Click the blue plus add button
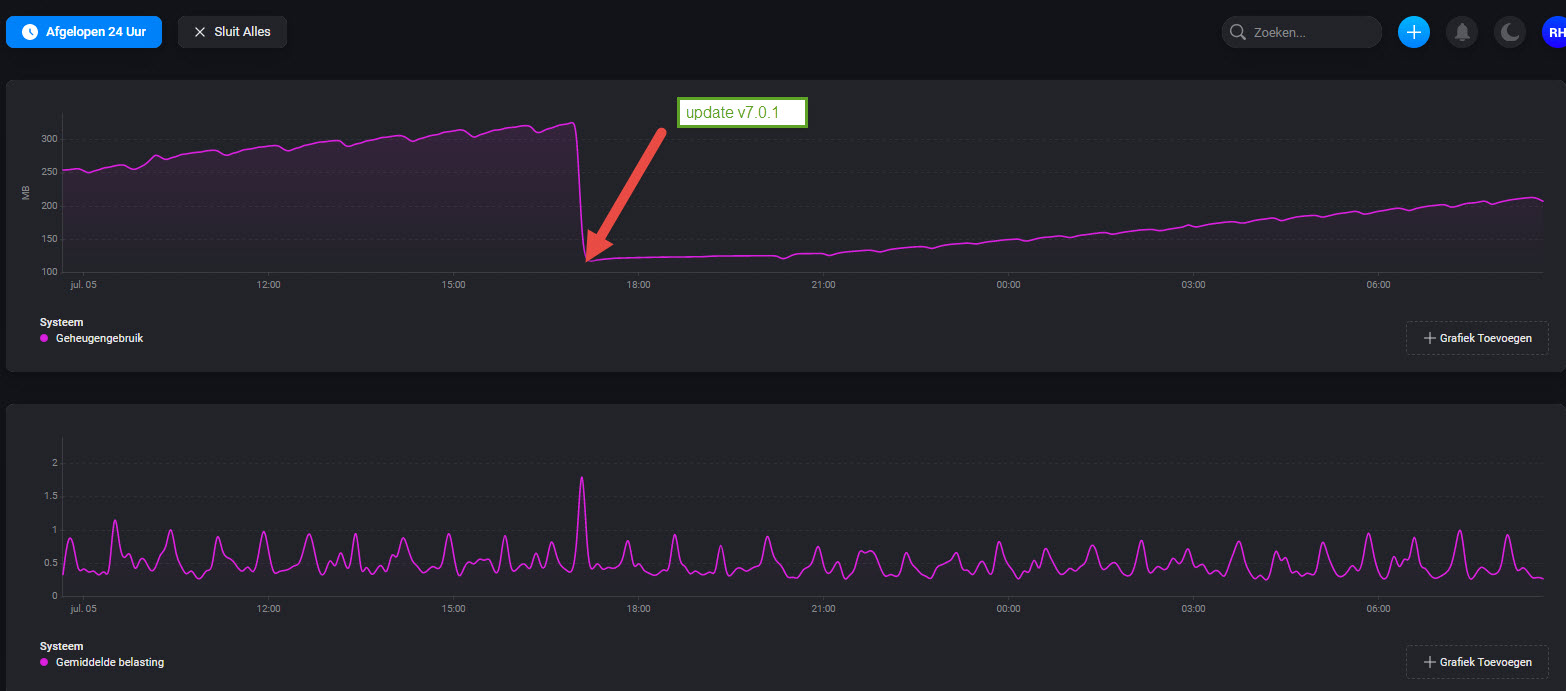 [x=1413, y=32]
